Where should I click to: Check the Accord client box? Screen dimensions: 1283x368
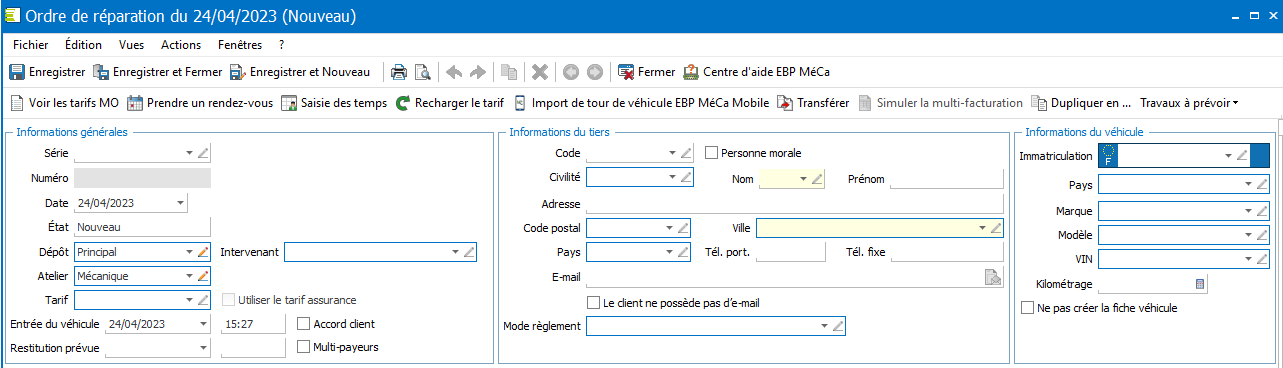click(304, 324)
